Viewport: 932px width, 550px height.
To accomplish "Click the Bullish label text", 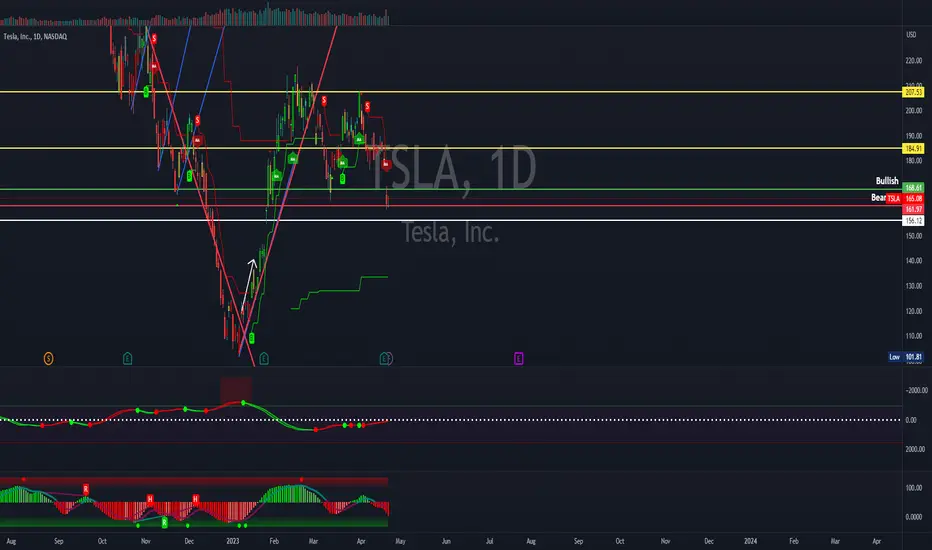I will click(x=887, y=181).
